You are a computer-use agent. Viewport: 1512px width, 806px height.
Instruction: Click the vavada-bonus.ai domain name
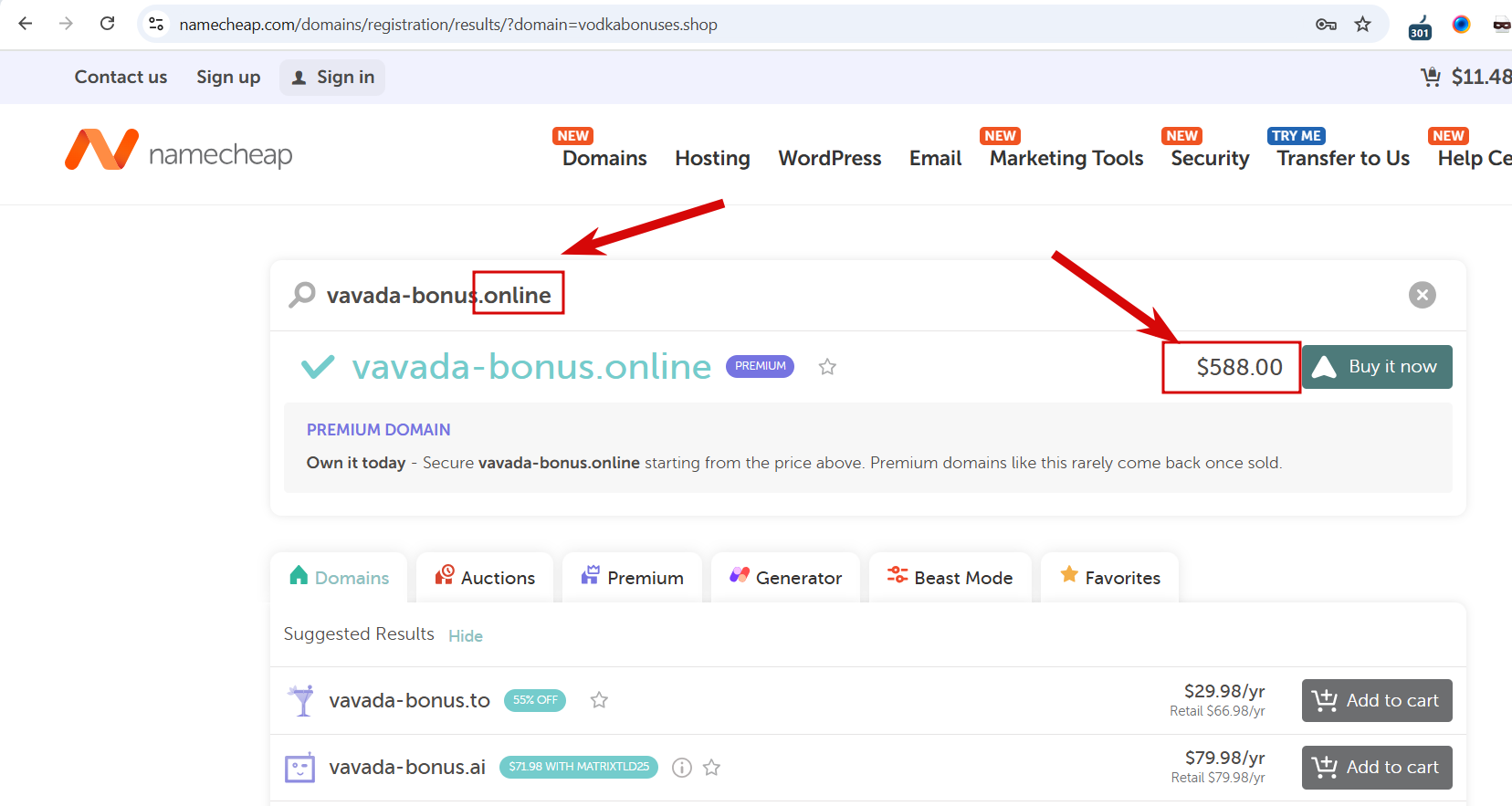[407, 768]
